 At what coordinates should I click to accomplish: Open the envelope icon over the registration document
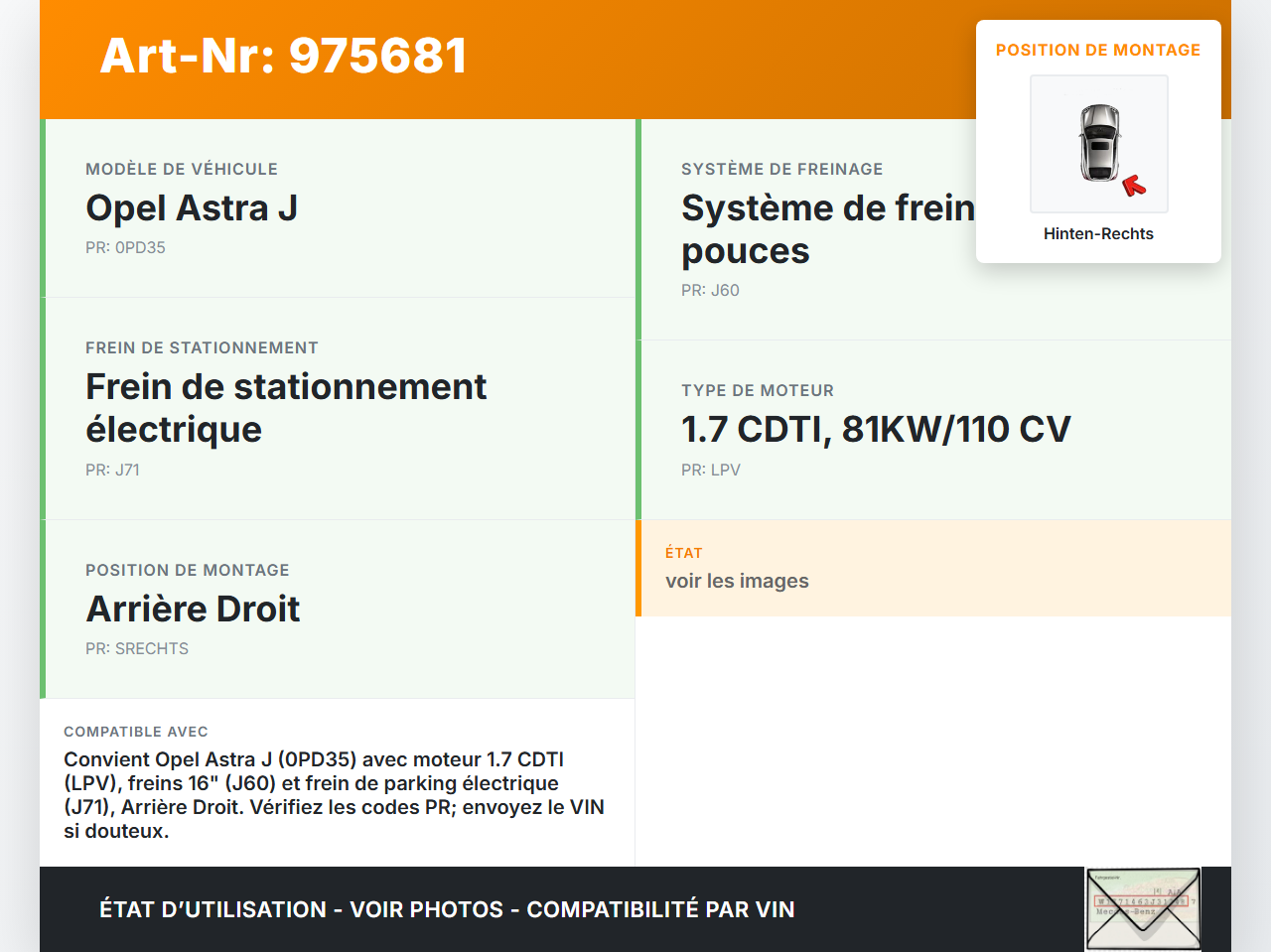coord(1143,908)
